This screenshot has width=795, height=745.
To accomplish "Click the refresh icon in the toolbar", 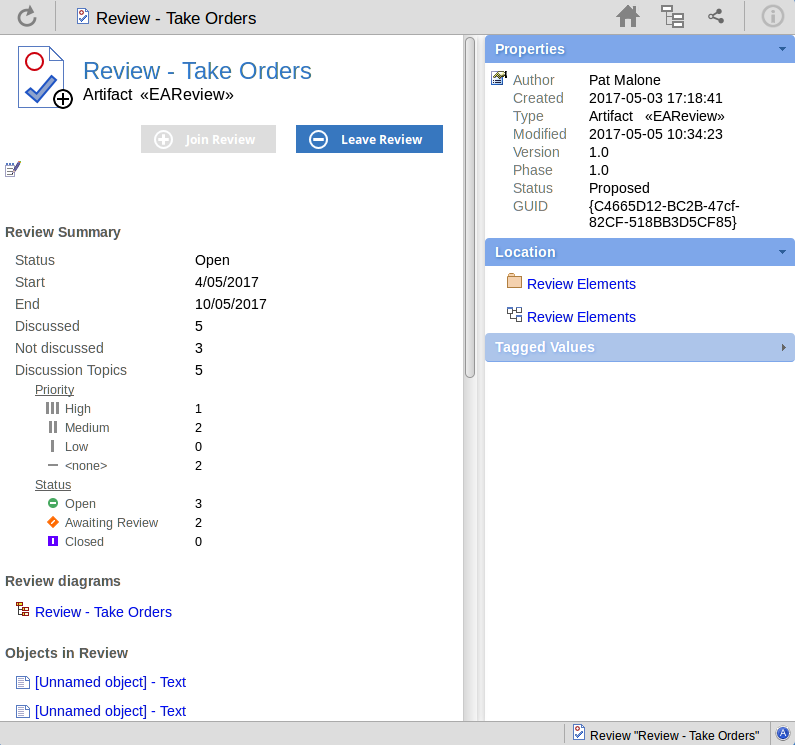I will click(x=27, y=17).
